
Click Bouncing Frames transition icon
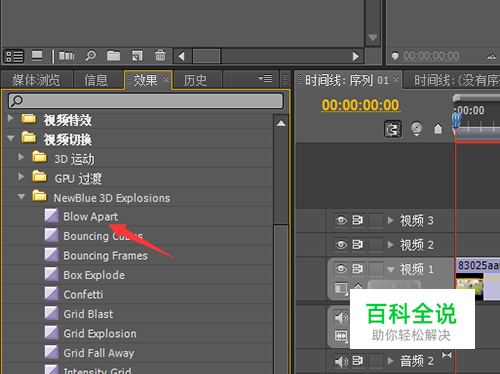[52, 255]
